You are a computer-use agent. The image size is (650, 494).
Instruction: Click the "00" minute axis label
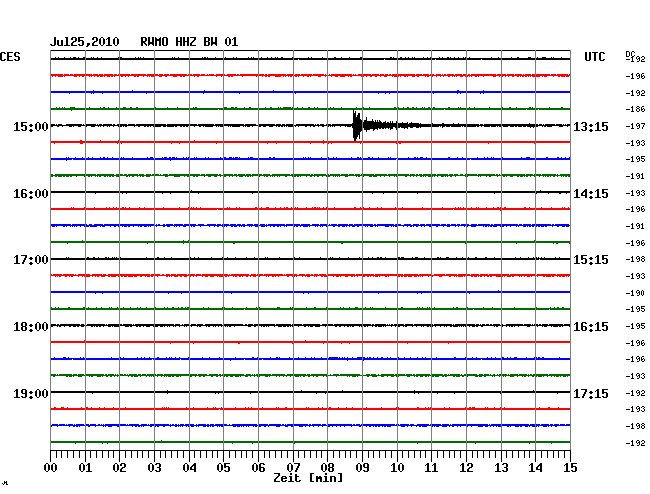tap(51, 468)
